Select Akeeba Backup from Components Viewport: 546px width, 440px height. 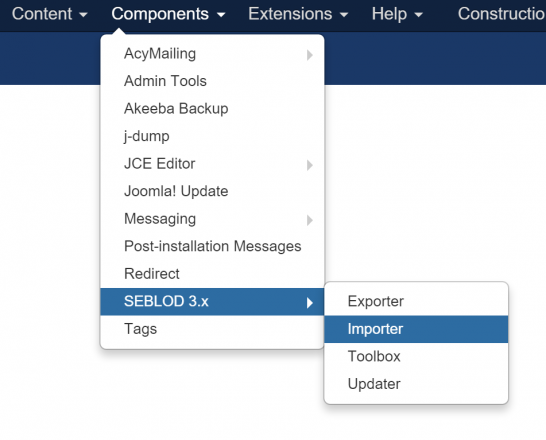[212, 109]
